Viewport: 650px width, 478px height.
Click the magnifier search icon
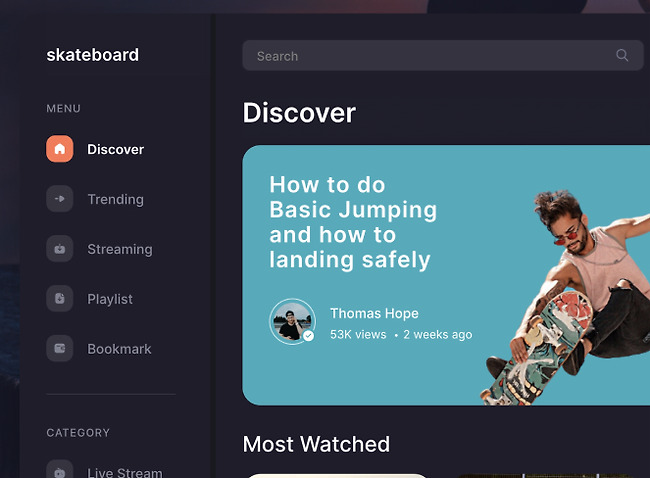click(x=622, y=55)
